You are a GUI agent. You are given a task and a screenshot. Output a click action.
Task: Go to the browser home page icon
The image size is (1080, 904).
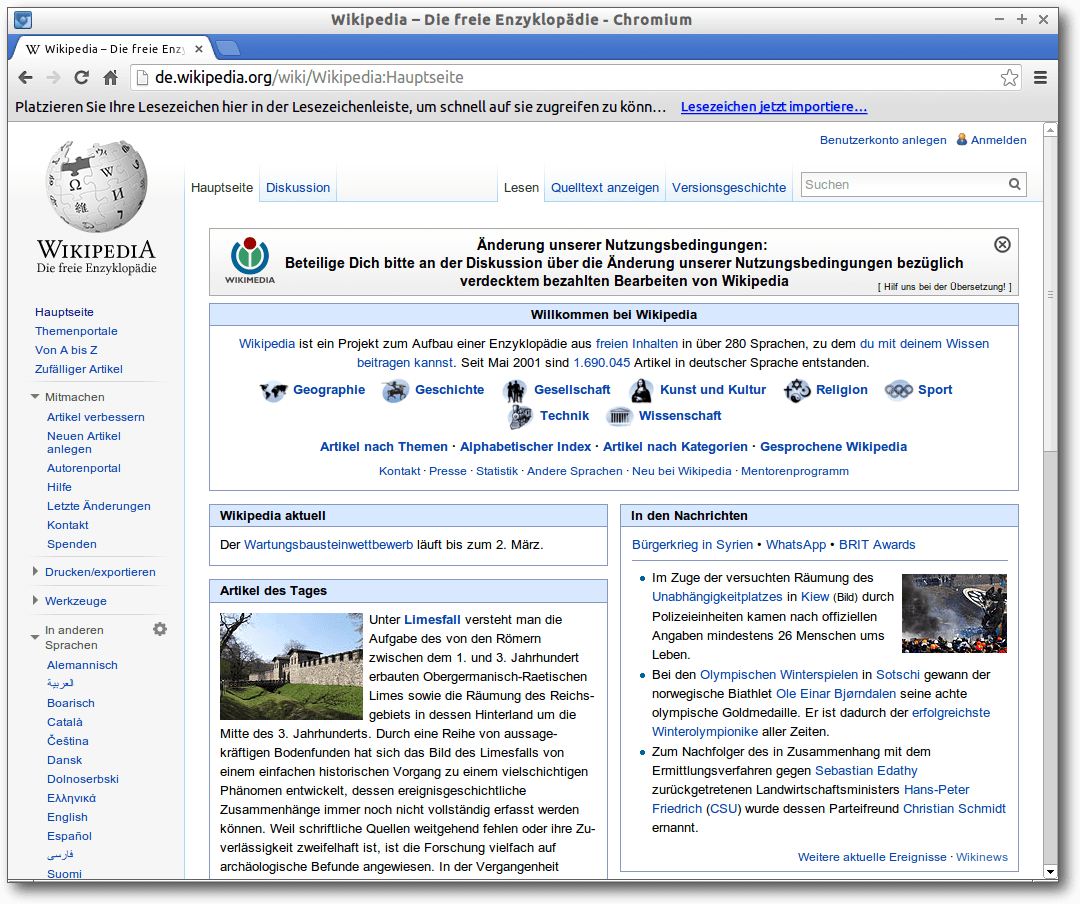point(110,77)
